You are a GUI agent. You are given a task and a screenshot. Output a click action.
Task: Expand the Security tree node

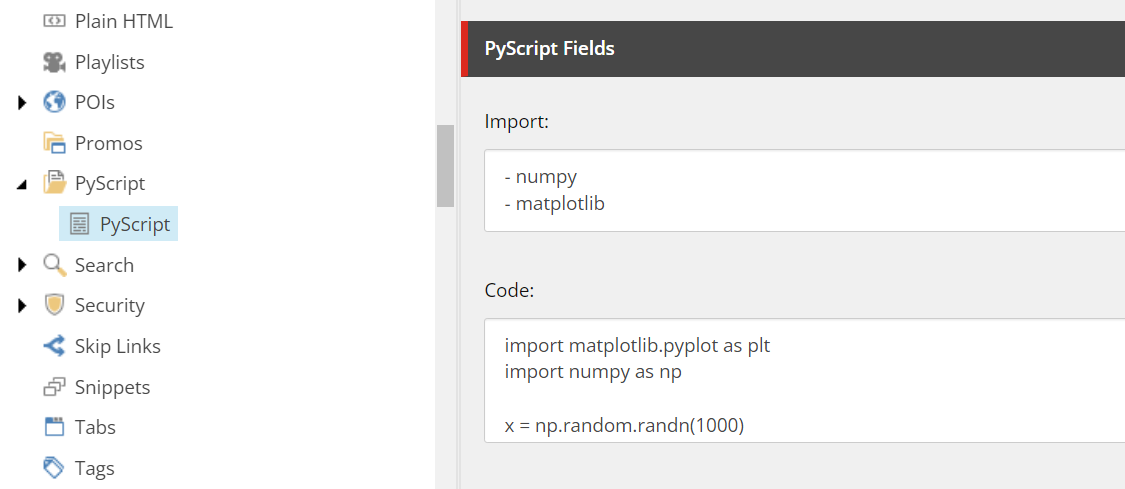click(x=22, y=306)
